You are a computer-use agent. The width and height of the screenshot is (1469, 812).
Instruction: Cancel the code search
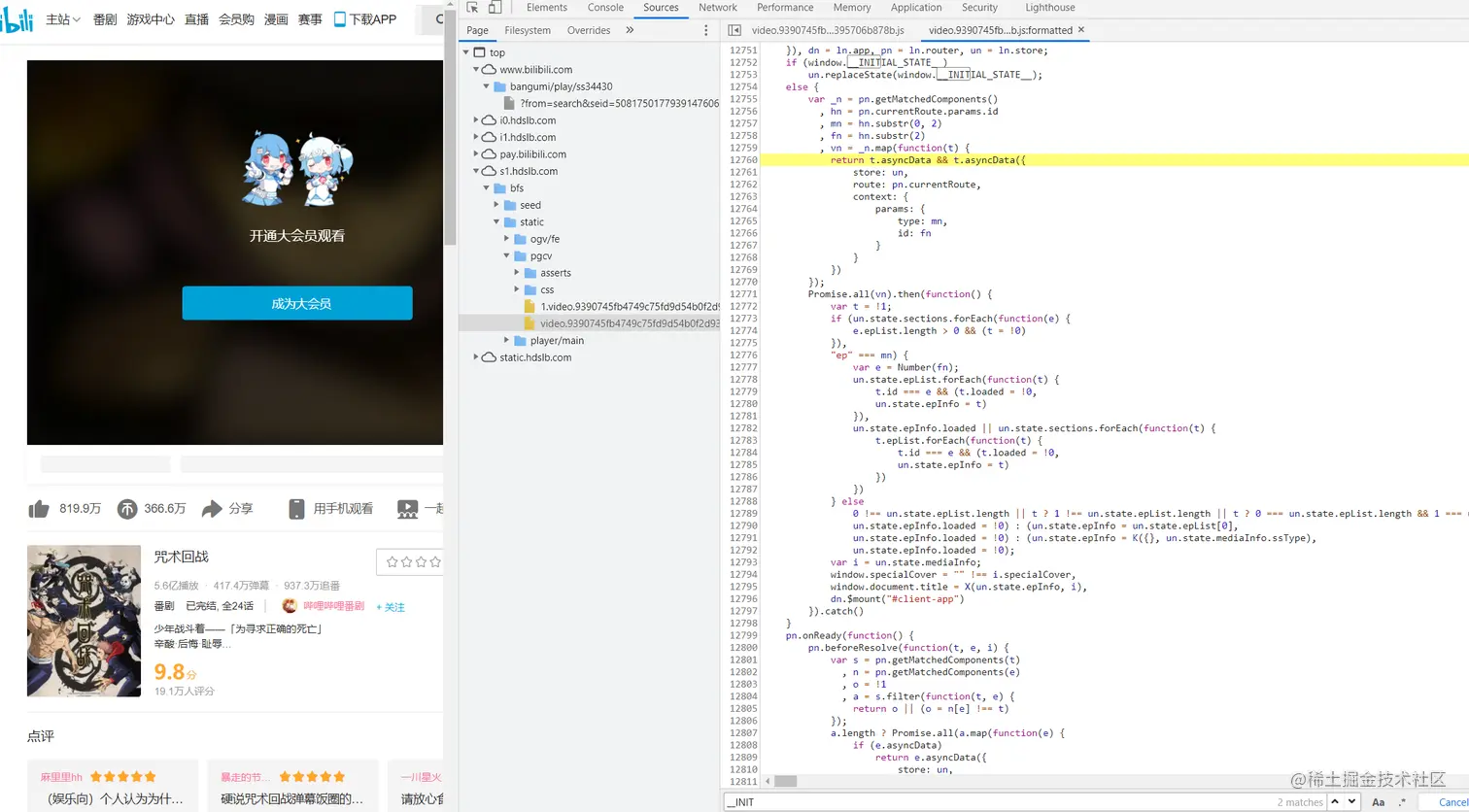click(x=1444, y=802)
